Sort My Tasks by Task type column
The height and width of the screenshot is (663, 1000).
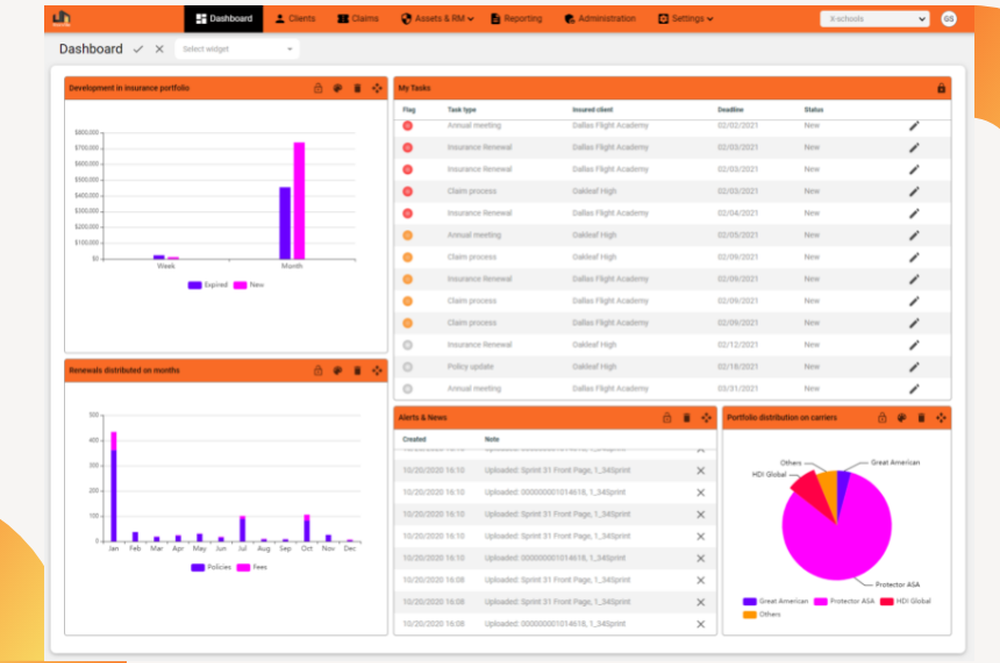pos(462,110)
